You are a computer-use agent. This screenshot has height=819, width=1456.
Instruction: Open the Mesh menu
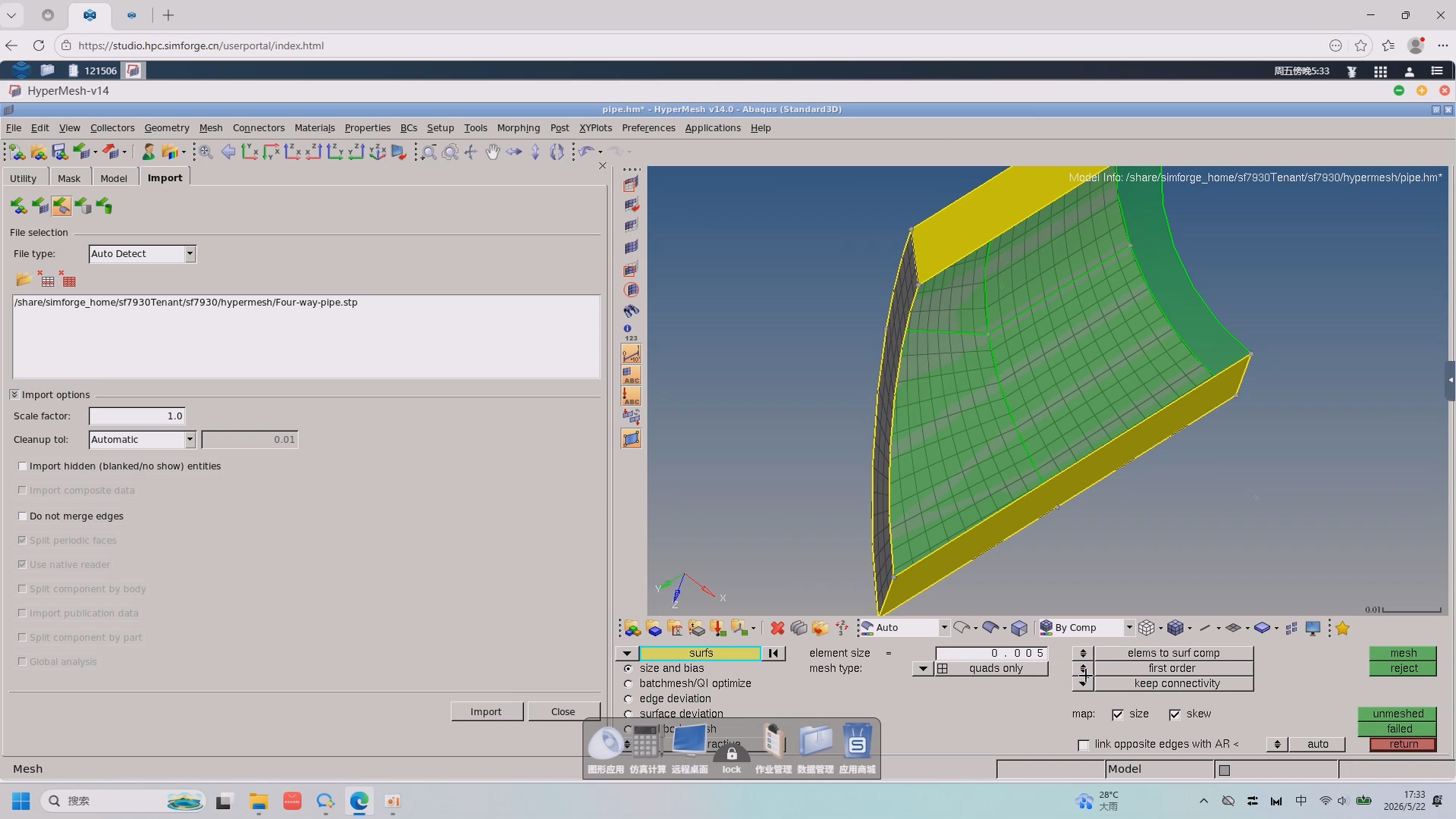(211, 128)
